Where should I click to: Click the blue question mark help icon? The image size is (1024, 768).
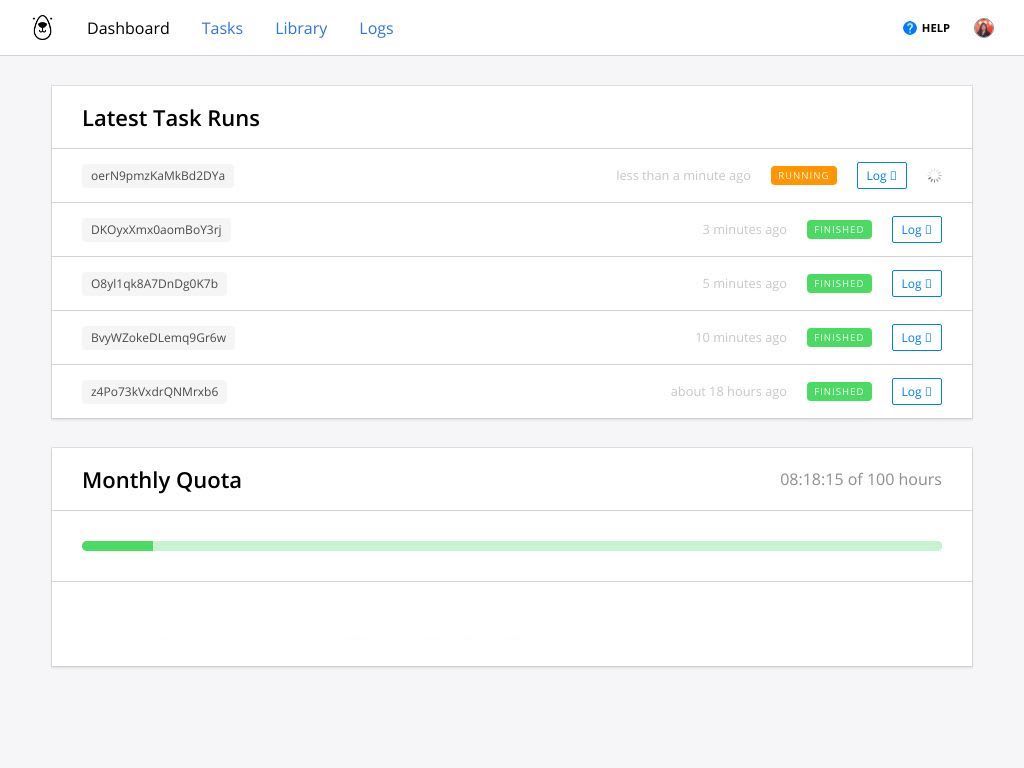[x=908, y=28]
